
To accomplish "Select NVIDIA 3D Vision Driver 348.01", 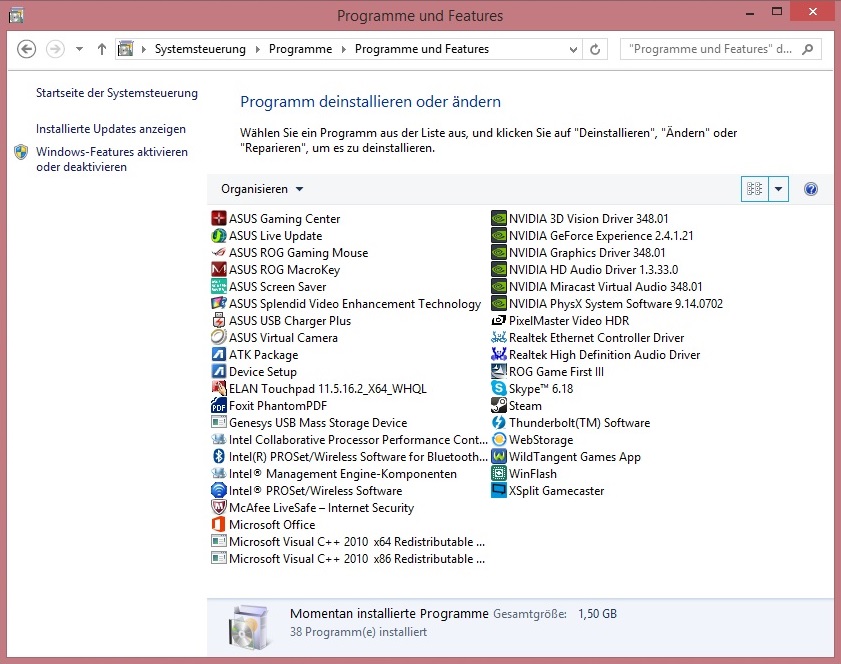I will 580,218.
